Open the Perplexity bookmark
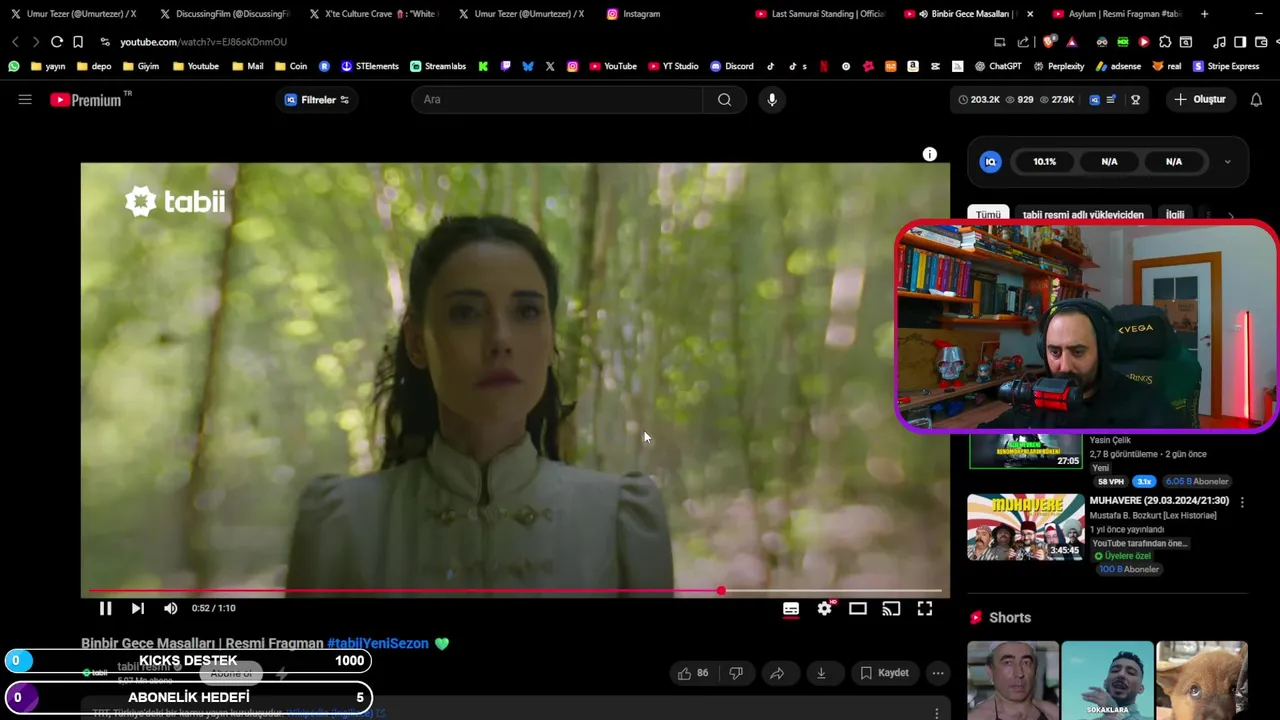The height and width of the screenshot is (720, 1280). [x=1058, y=66]
